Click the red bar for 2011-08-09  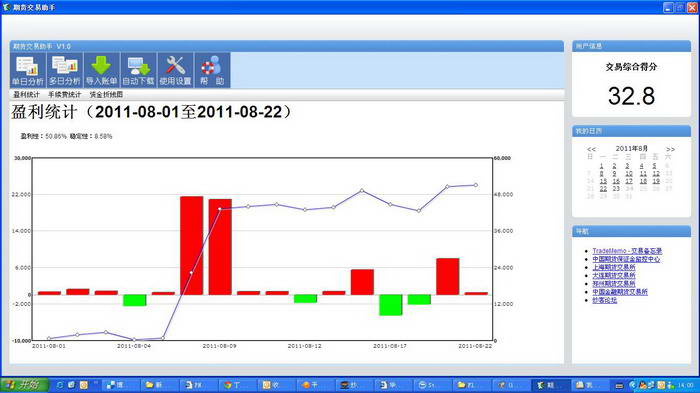[220, 247]
